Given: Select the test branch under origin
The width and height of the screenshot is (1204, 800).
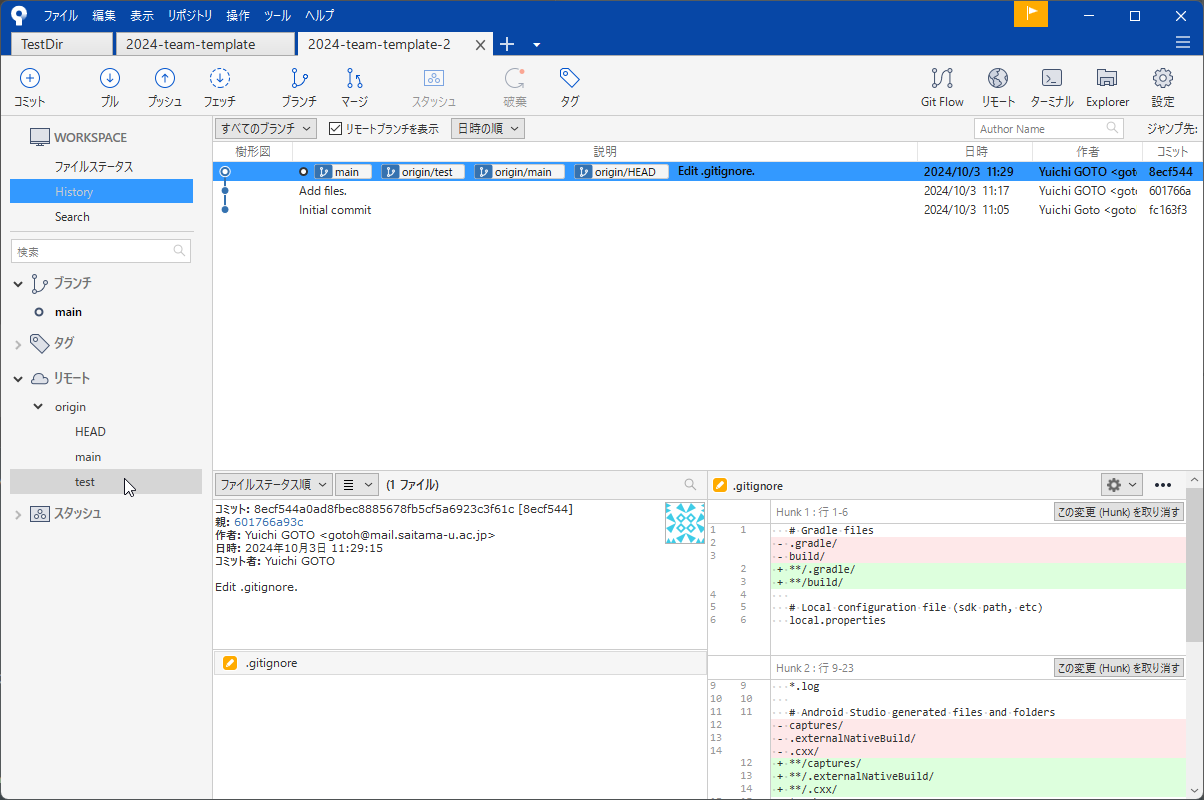Looking at the screenshot, I should 106,482.
